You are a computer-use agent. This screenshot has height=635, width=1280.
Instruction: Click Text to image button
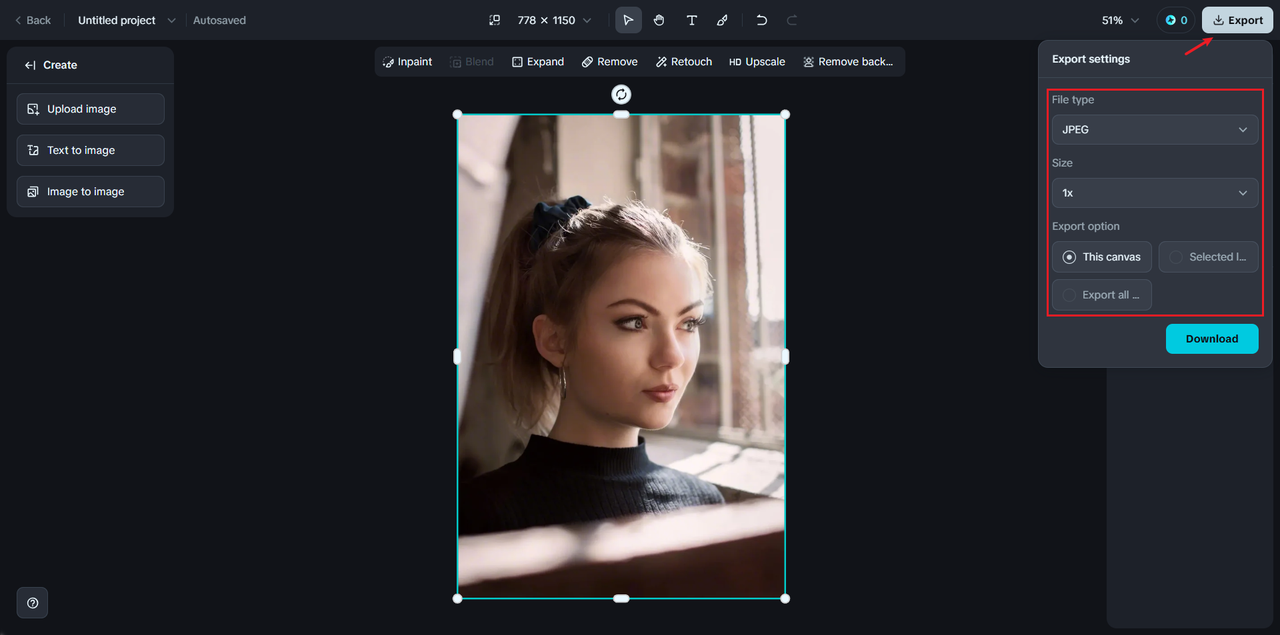pyautogui.click(x=91, y=150)
